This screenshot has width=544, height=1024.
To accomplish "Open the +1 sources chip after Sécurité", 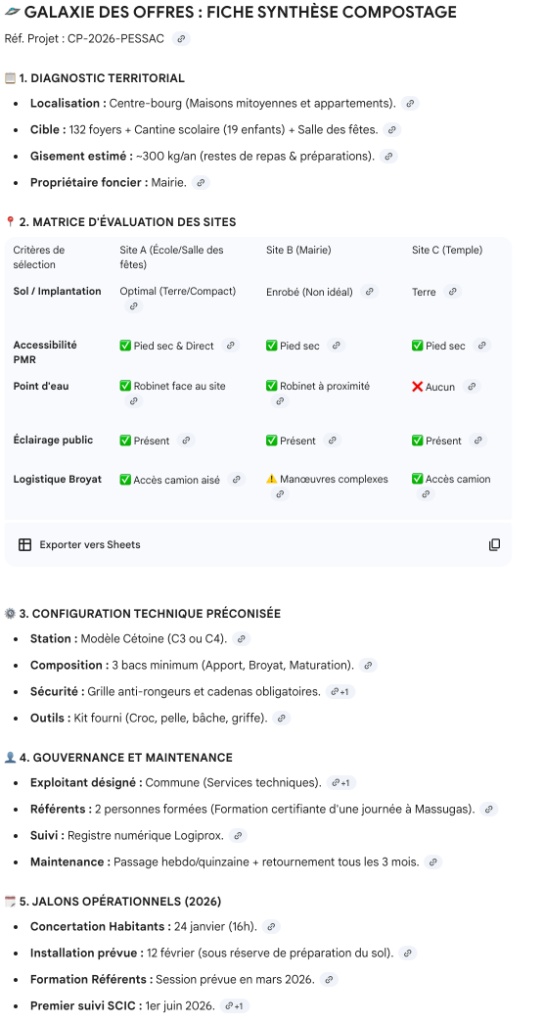I will pyautogui.click(x=340, y=691).
